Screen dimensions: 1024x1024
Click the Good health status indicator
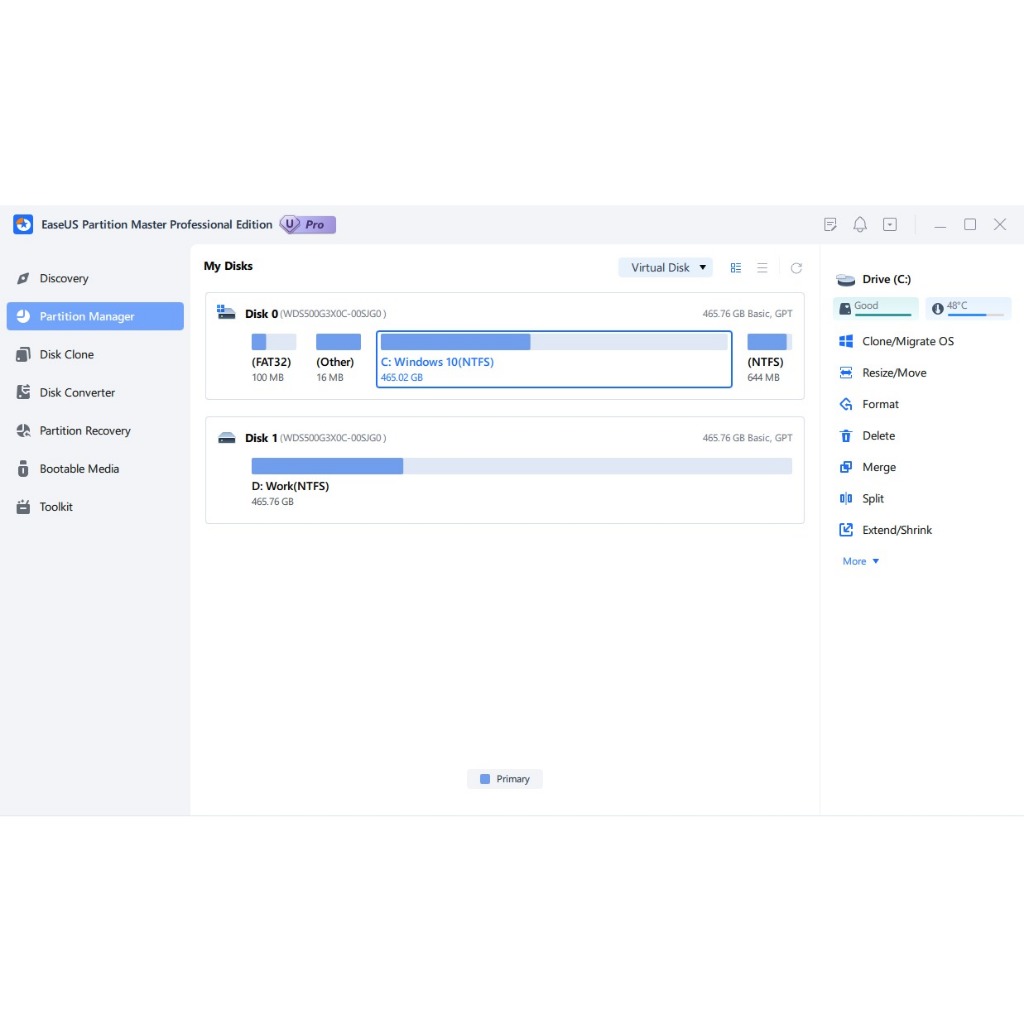click(876, 308)
